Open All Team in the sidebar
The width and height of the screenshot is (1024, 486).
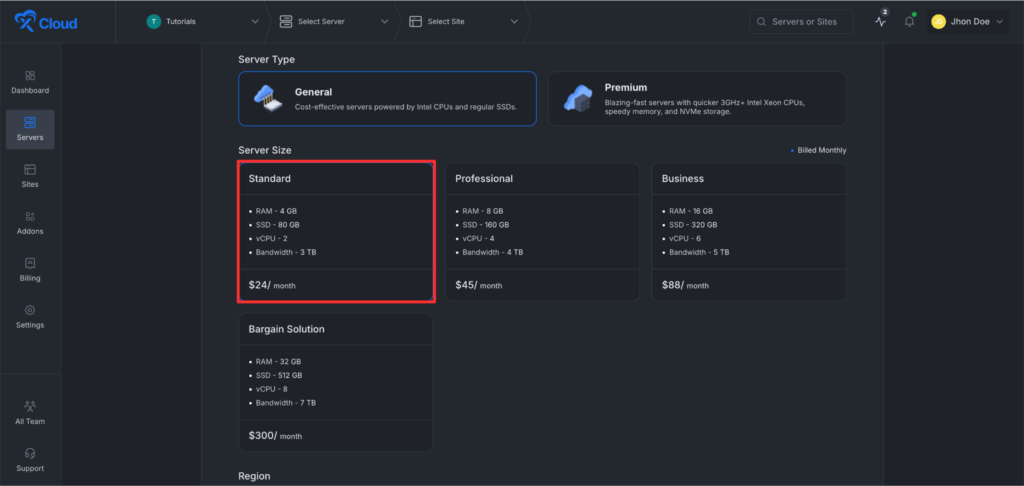coord(30,407)
